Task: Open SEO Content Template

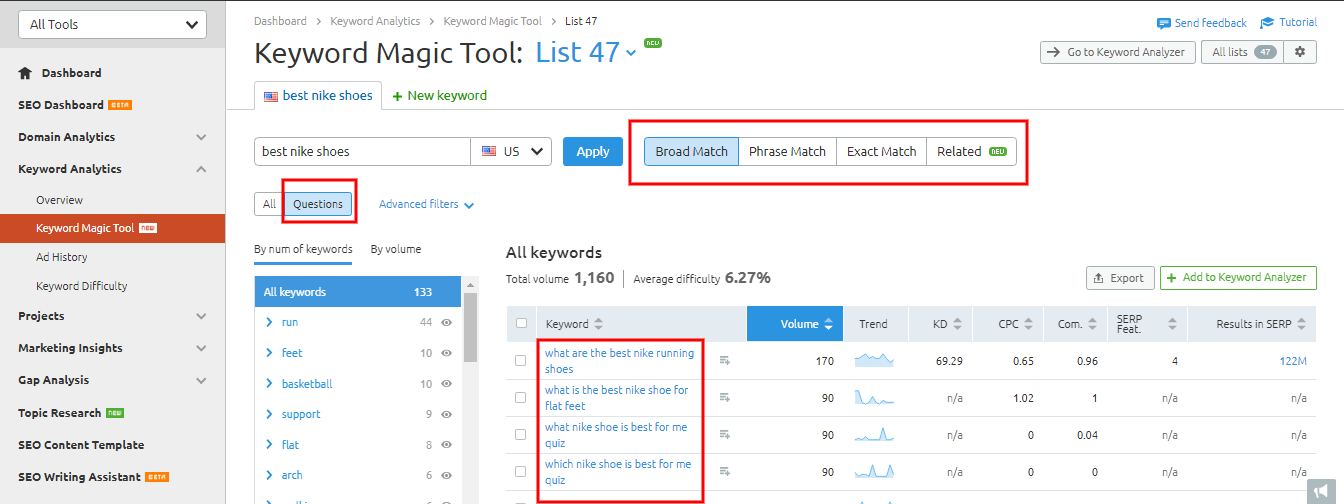Action: [x=81, y=445]
